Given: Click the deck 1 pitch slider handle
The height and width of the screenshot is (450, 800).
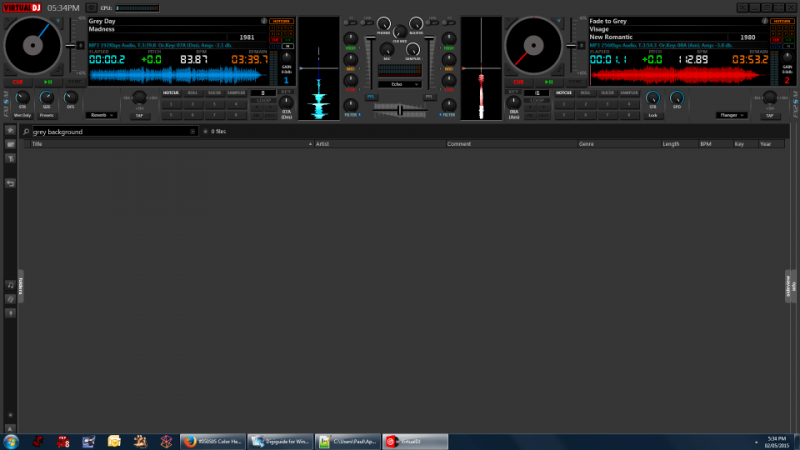Looking at the screenshot, I should (70, 45).
